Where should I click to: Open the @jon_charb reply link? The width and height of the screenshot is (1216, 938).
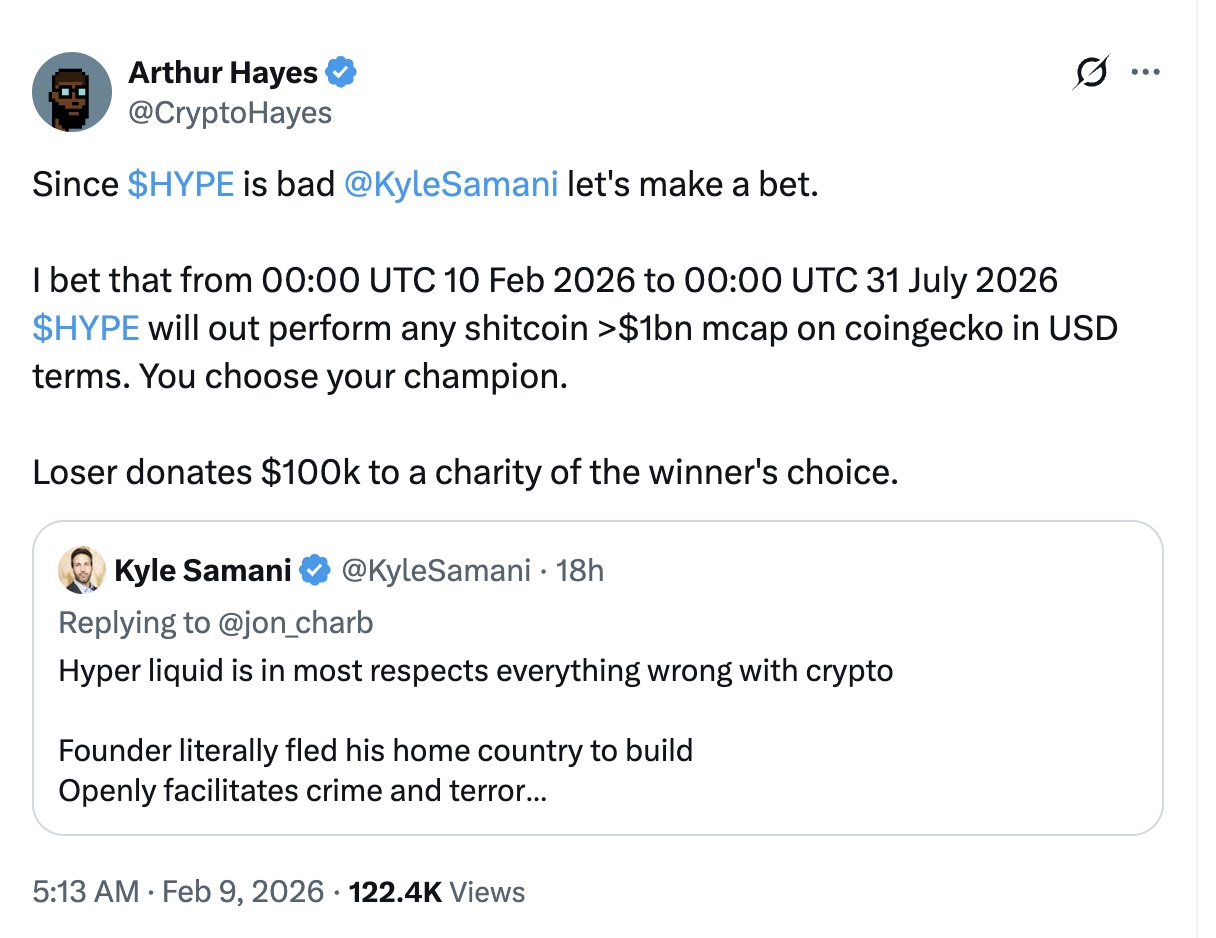pyautogui.click(x=295, y=622)
